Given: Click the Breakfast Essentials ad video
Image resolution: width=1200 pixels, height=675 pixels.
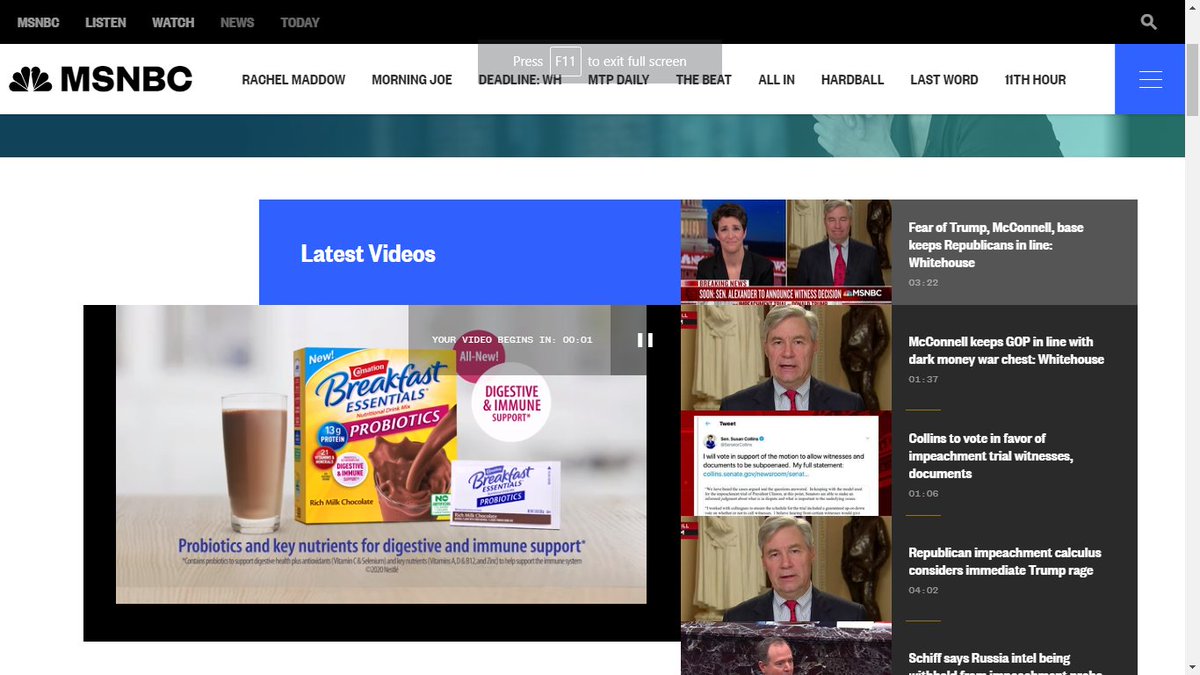Looking at the screenshot, I should point(381,454).
